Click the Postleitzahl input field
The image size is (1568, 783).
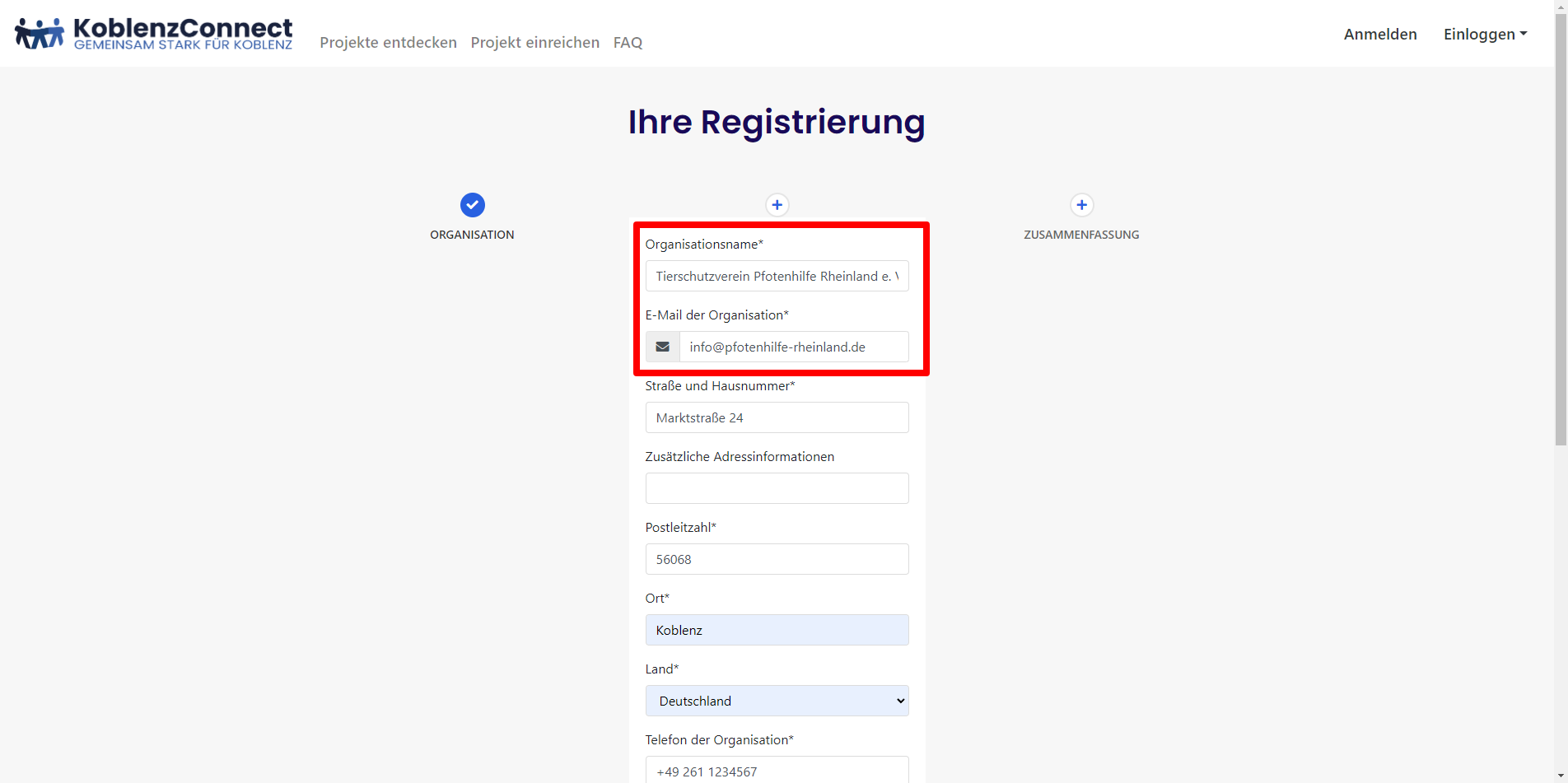click(x=777, y=559)
